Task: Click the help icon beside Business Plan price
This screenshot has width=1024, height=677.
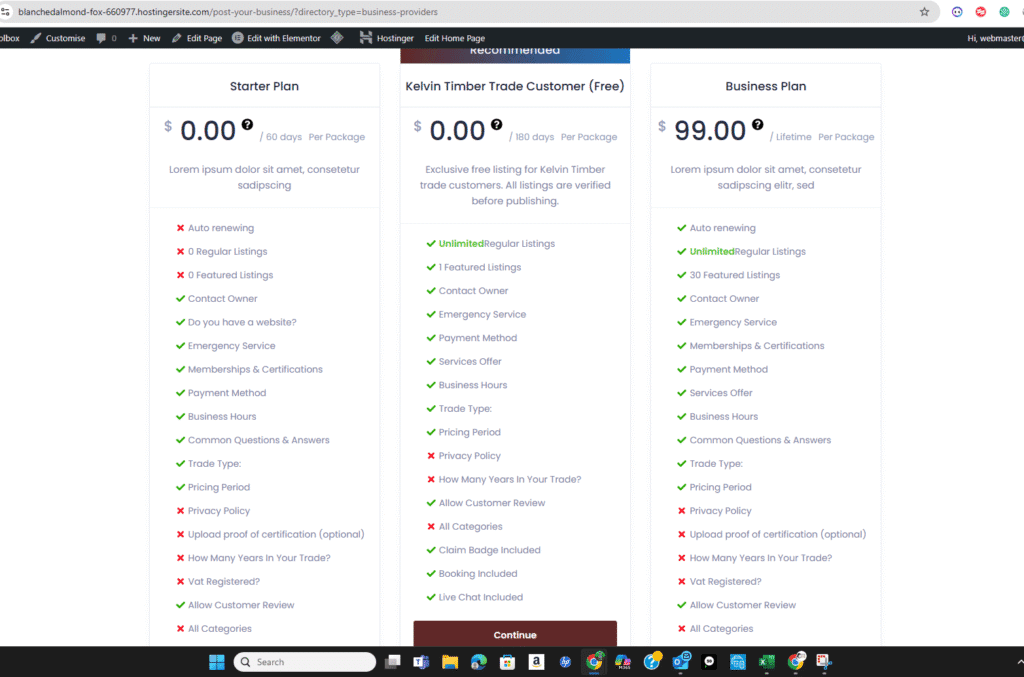Action: point(757,125)
